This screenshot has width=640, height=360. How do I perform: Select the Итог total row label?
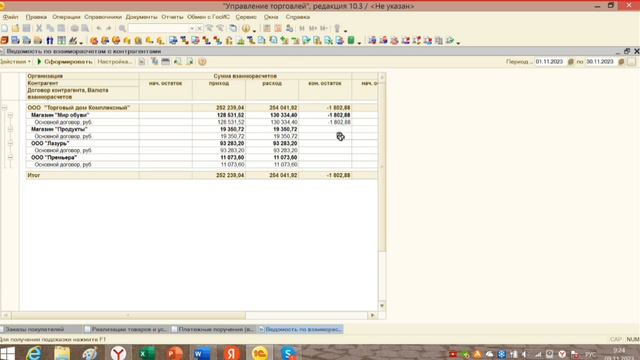tap(33, 175)
